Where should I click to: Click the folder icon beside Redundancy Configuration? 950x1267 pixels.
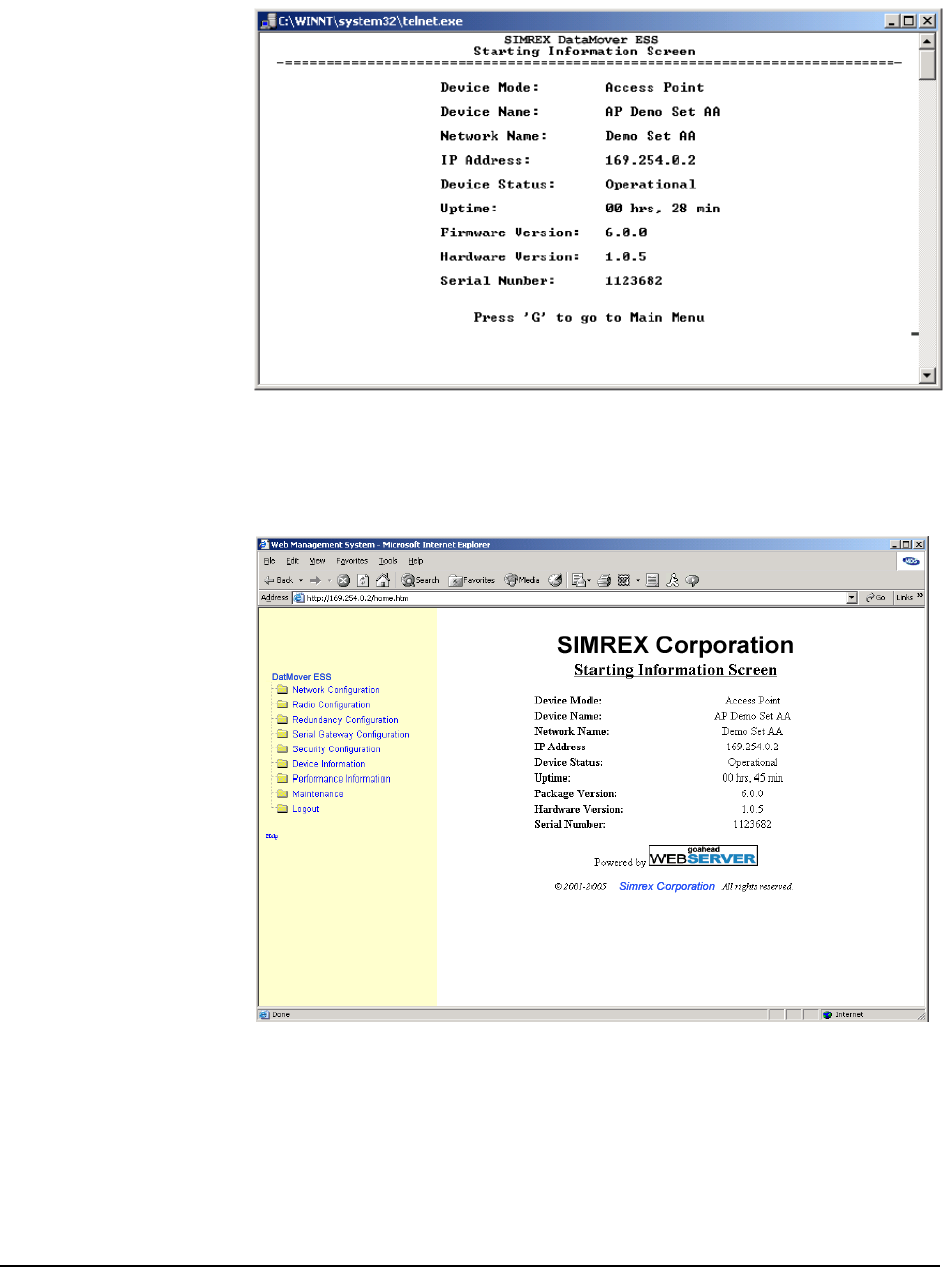pyautogui.click(x=282, y=719)
